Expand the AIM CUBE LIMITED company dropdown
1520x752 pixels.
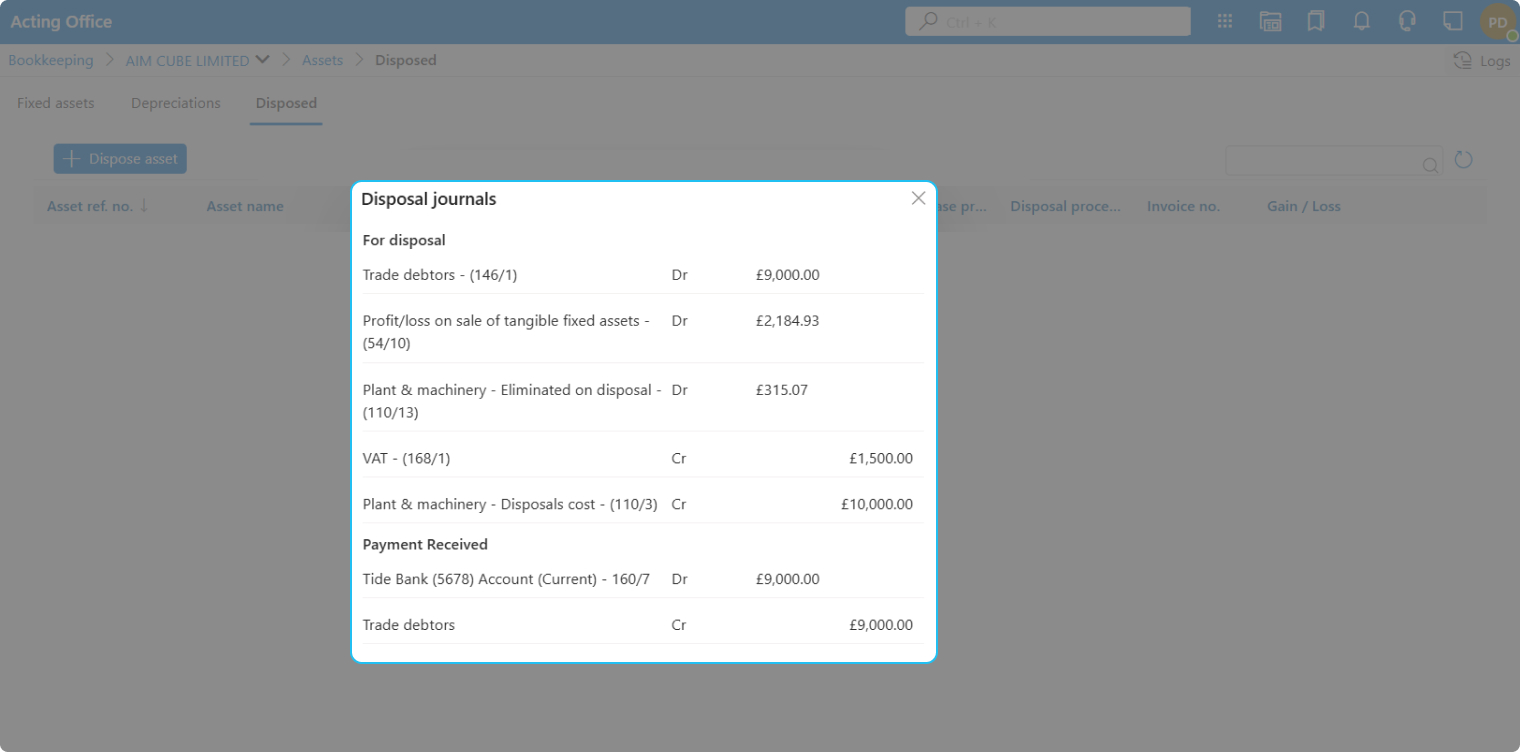coord(262,60)
